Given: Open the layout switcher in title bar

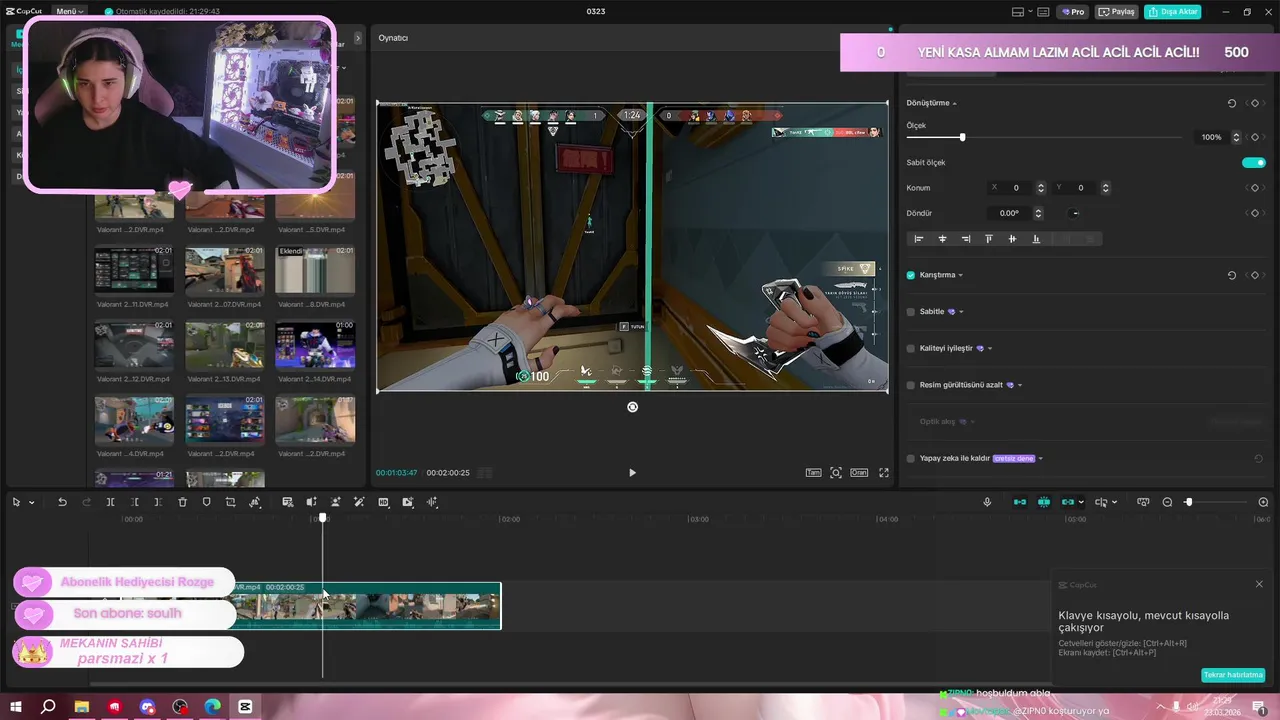Looking at the screenshot, I should point(1024,12).
